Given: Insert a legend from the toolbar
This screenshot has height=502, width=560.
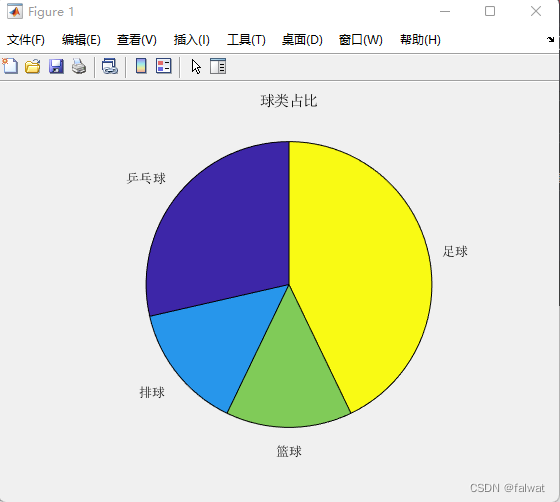Looking at the screenshot, I should pyautogui.click(x=164, y=66).
